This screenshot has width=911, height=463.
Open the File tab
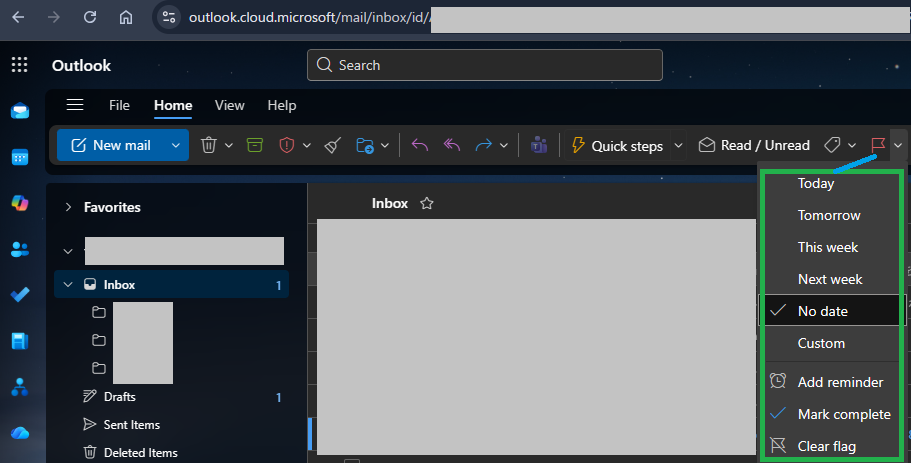(119, 105)
